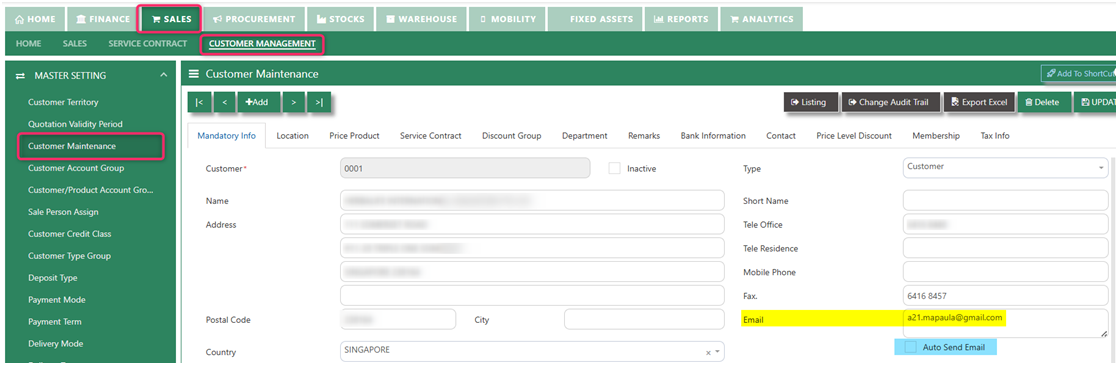
Task: Open the Type dropdown showing Customer
Action: click(x=1005, y=168)
